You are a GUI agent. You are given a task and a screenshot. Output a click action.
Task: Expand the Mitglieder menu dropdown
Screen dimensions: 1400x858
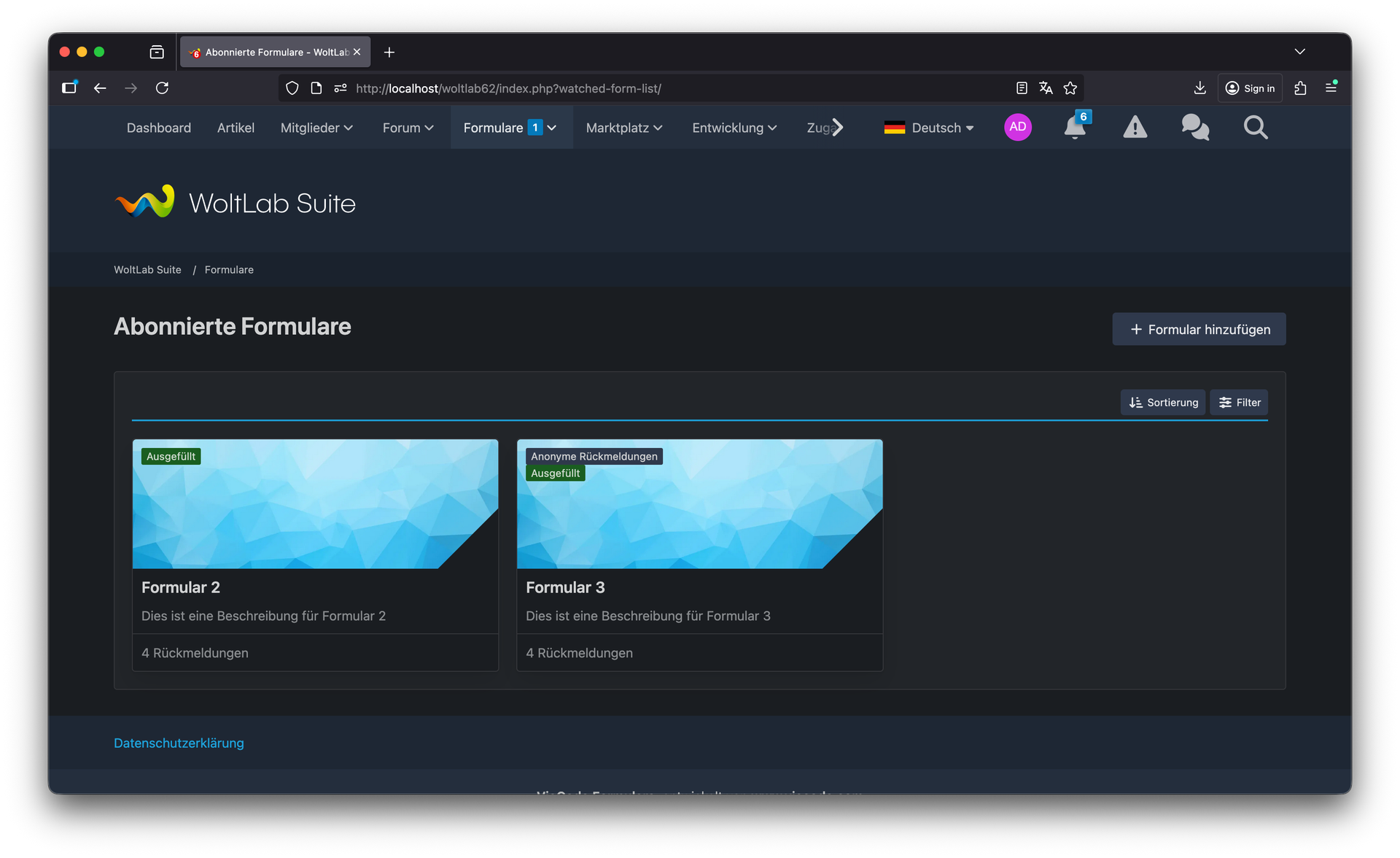(x=316, y=128)
